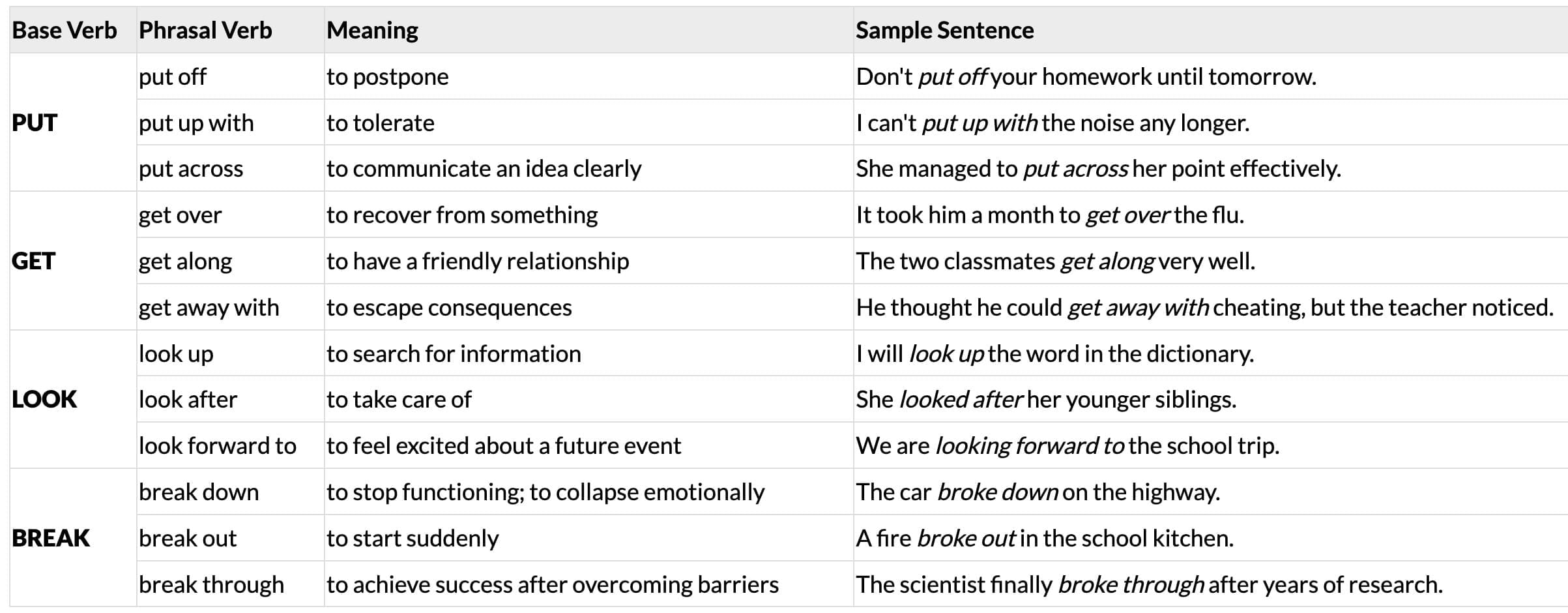
Task: Select the BREAK base verb cell
Action: 51,538
